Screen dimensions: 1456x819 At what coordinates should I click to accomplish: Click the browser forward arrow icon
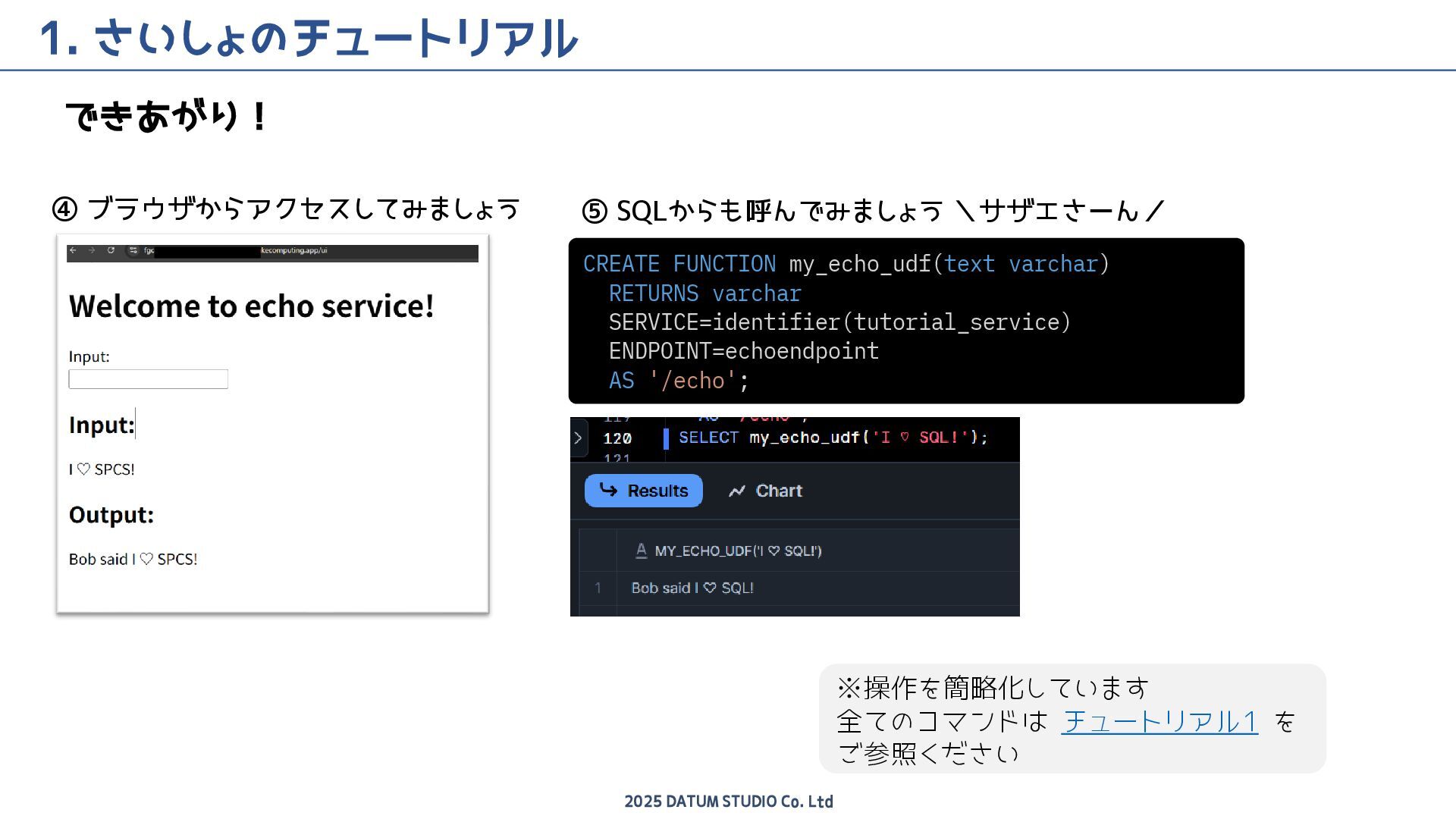pos(92,250)
